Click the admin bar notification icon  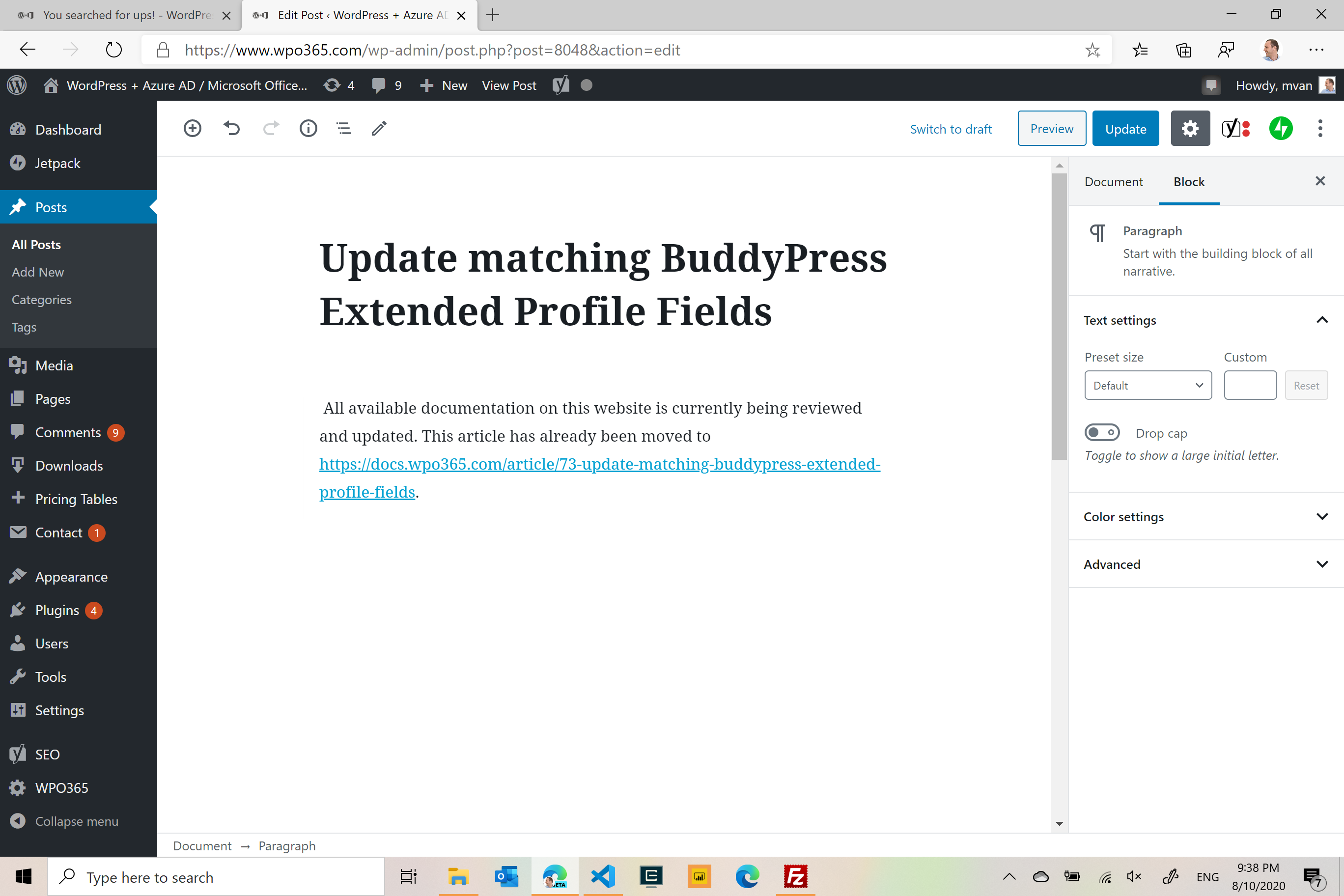[1210, 85]
